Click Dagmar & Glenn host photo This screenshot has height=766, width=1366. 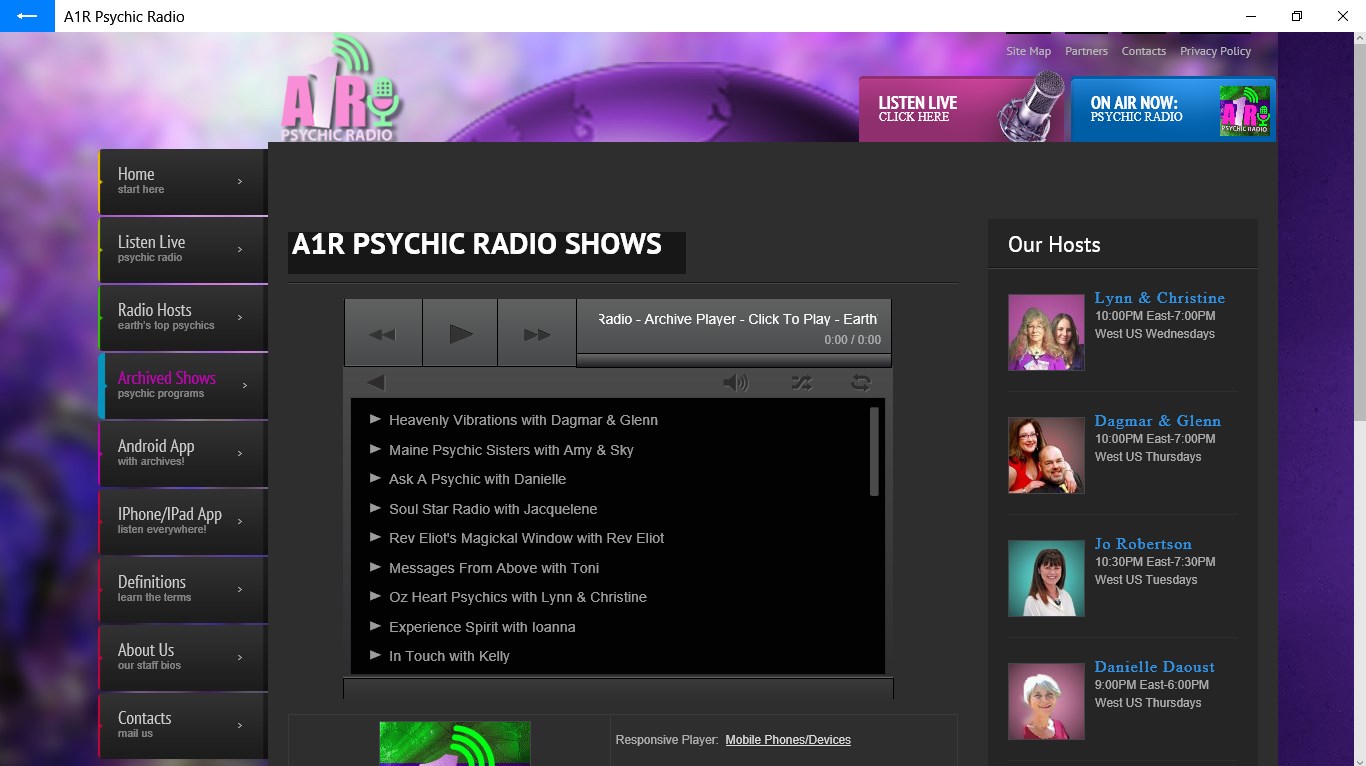[x=1046, y=455]
